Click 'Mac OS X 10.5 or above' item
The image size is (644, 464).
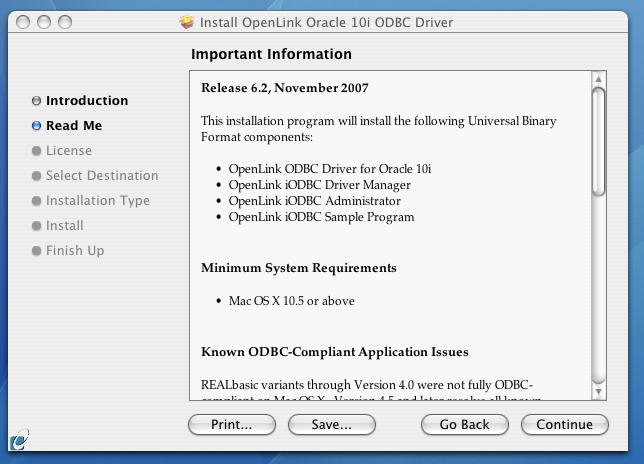tap(292, 301)
